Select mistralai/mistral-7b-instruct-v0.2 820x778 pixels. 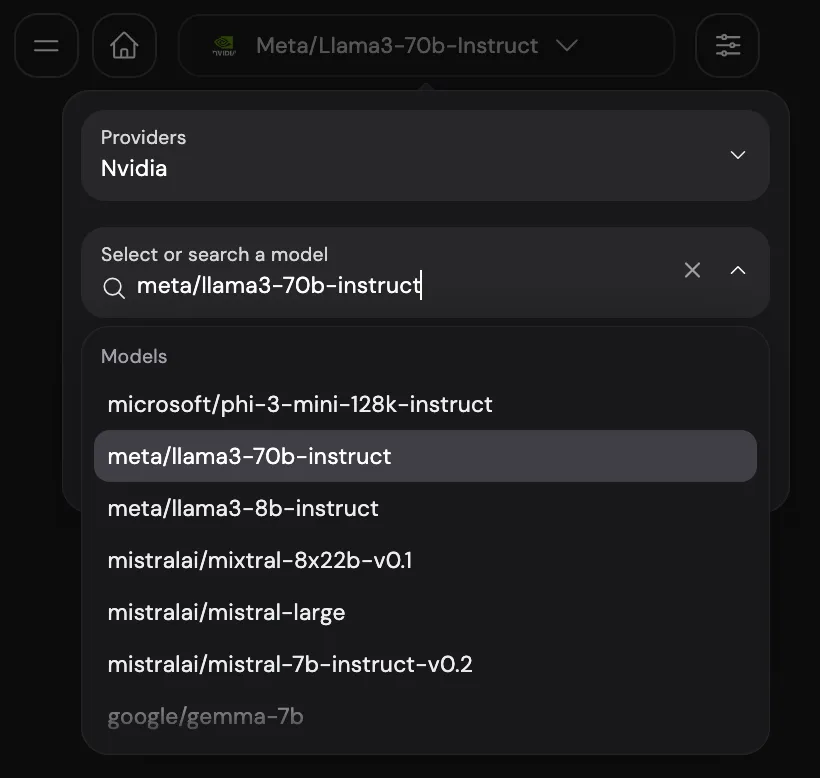(290, 664)
